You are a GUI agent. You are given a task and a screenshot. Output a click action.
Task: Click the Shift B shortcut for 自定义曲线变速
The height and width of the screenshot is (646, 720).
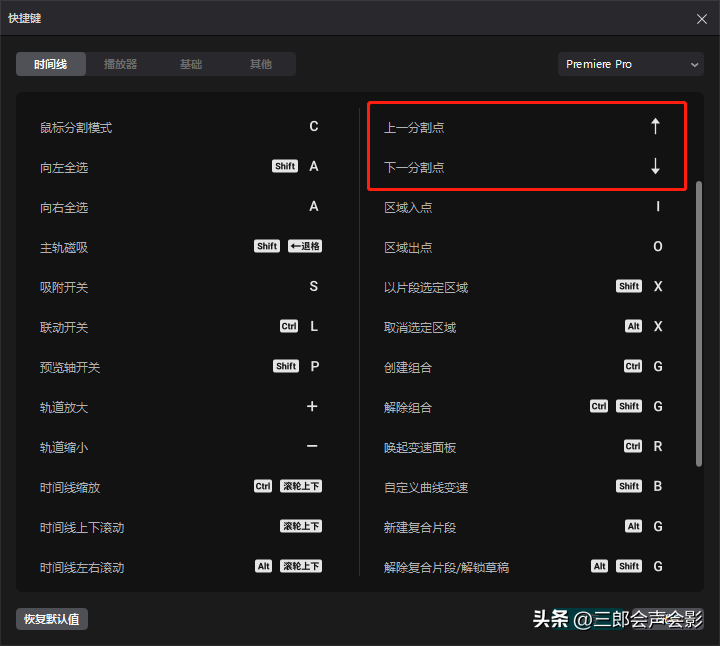[x=640, y=486]
